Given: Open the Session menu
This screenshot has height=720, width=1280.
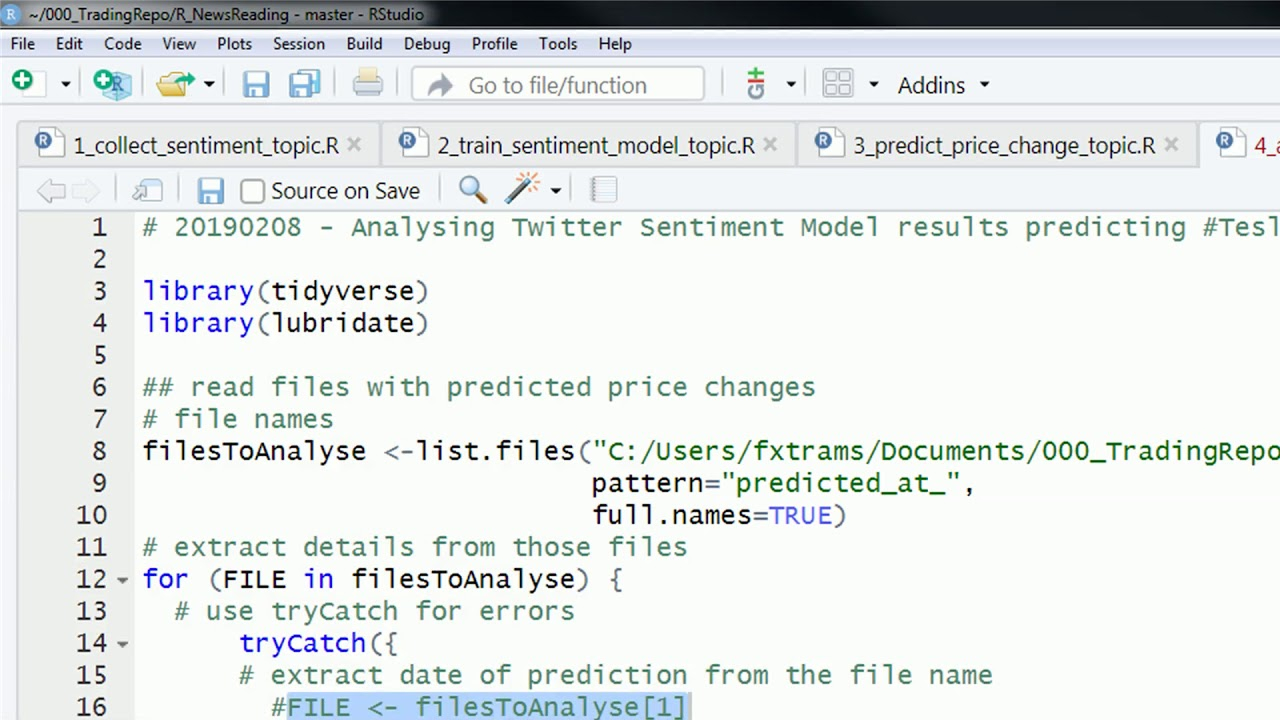Looking at the screenshot, I should pyautogui.click(x=299, y=44).
